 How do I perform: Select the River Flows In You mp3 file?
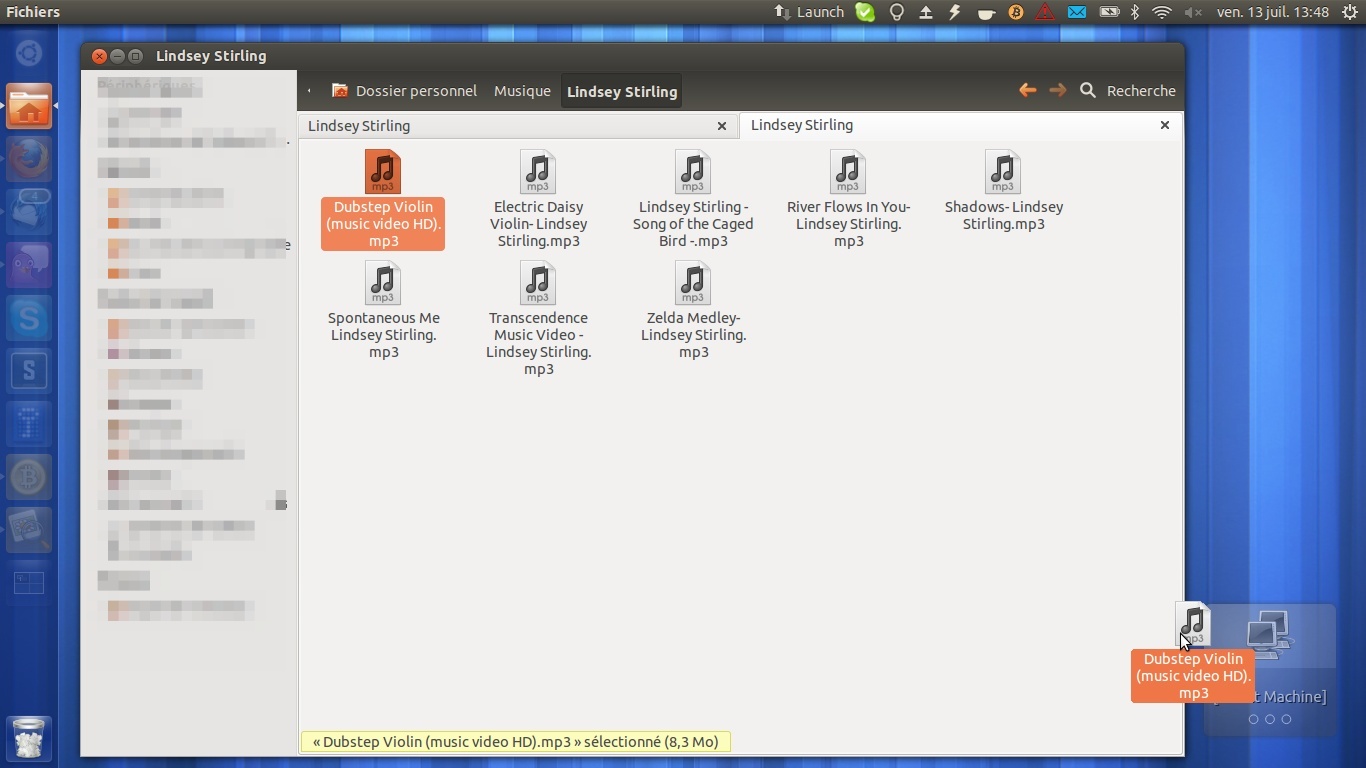tap(848, 198)
